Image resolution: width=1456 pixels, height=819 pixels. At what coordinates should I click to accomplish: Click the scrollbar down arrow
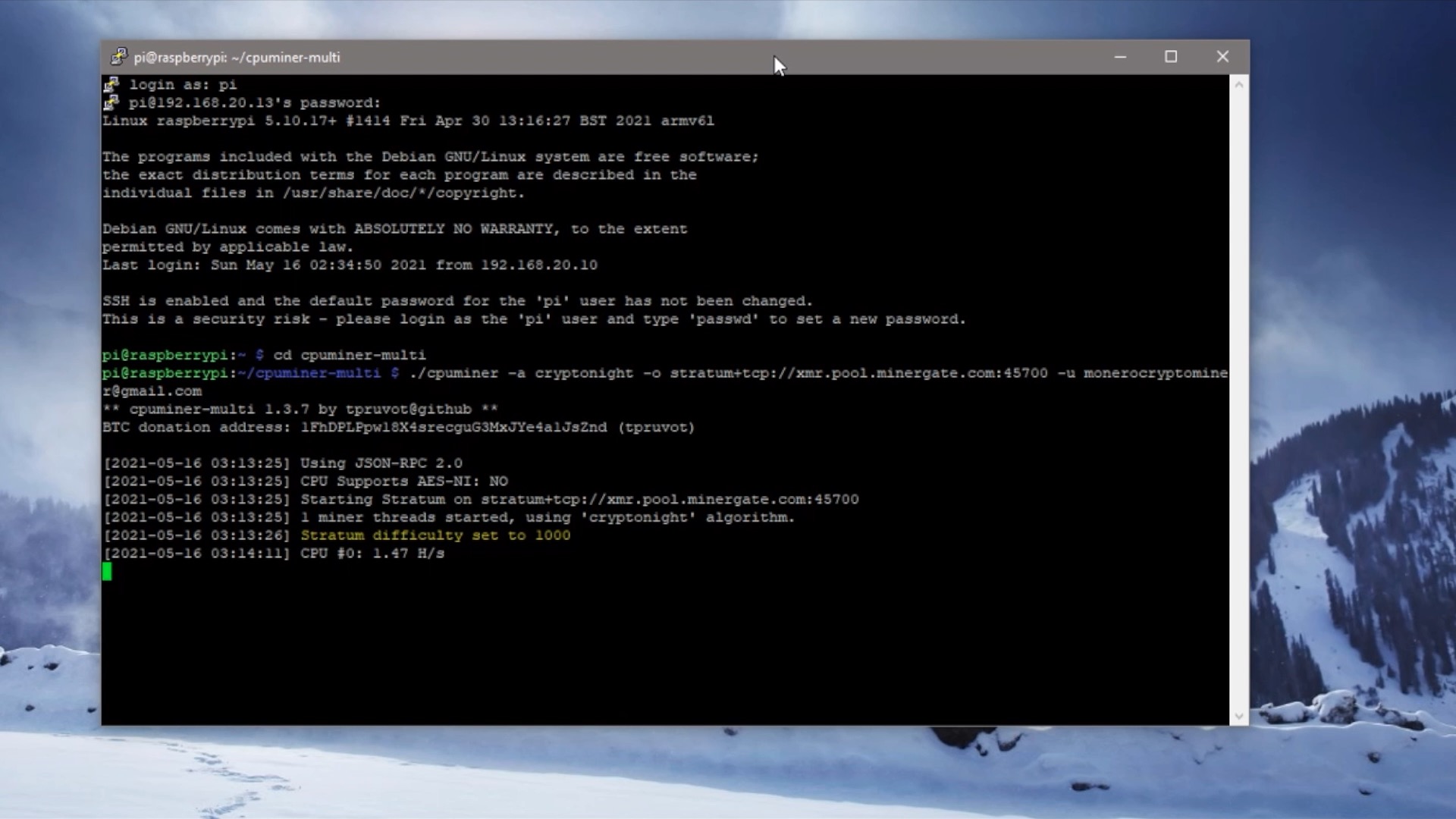[1238, 716]
